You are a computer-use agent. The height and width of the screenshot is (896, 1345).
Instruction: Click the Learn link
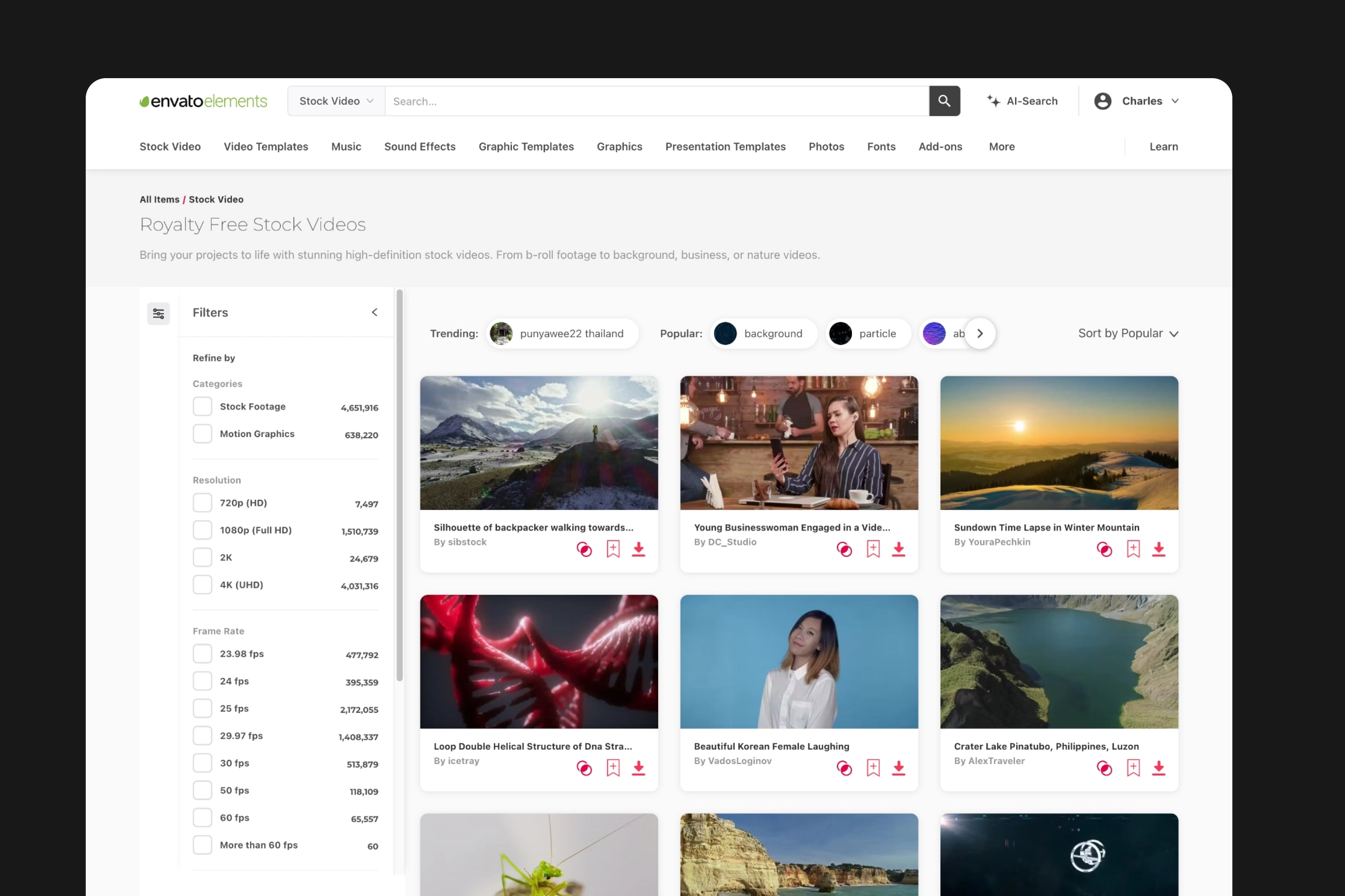(1163, 147)
